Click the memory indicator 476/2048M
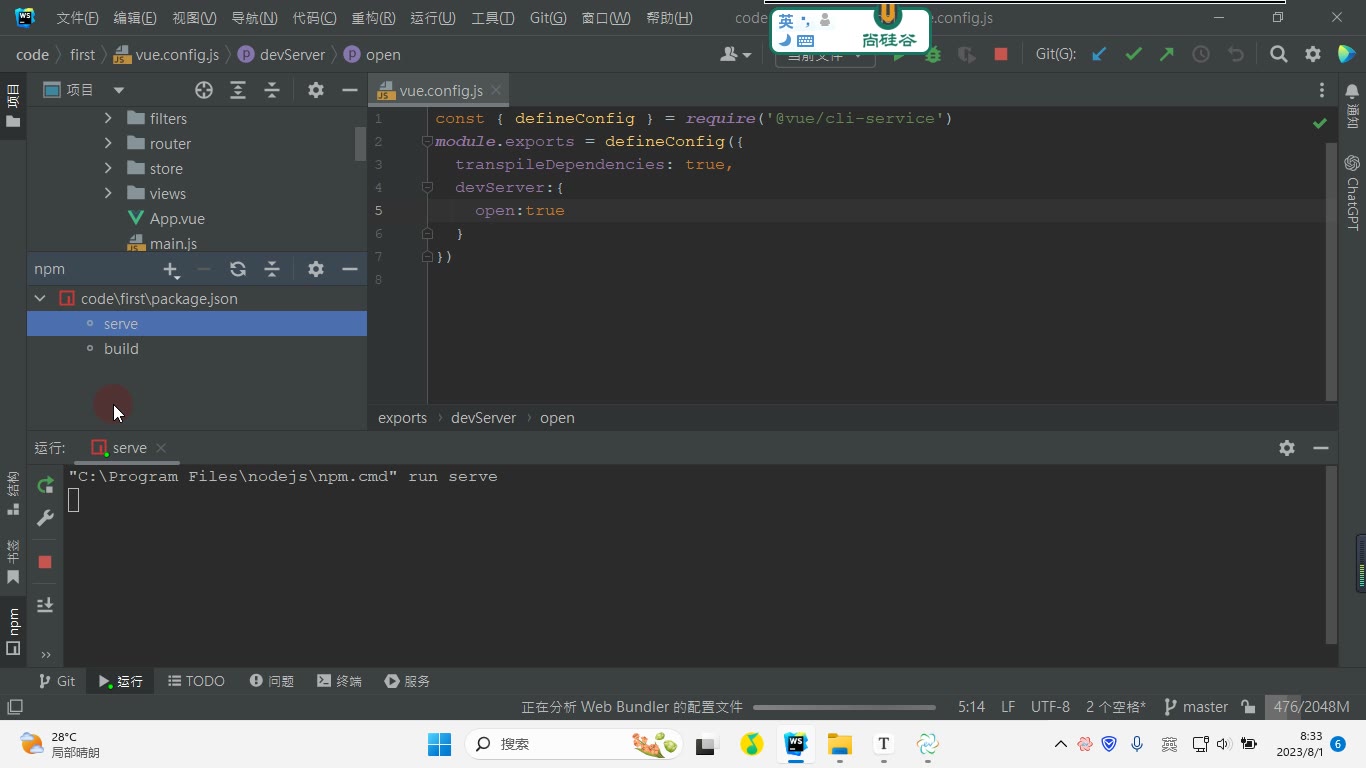1366x768 pixels. pyautogui.click(x=1311, y=707)
